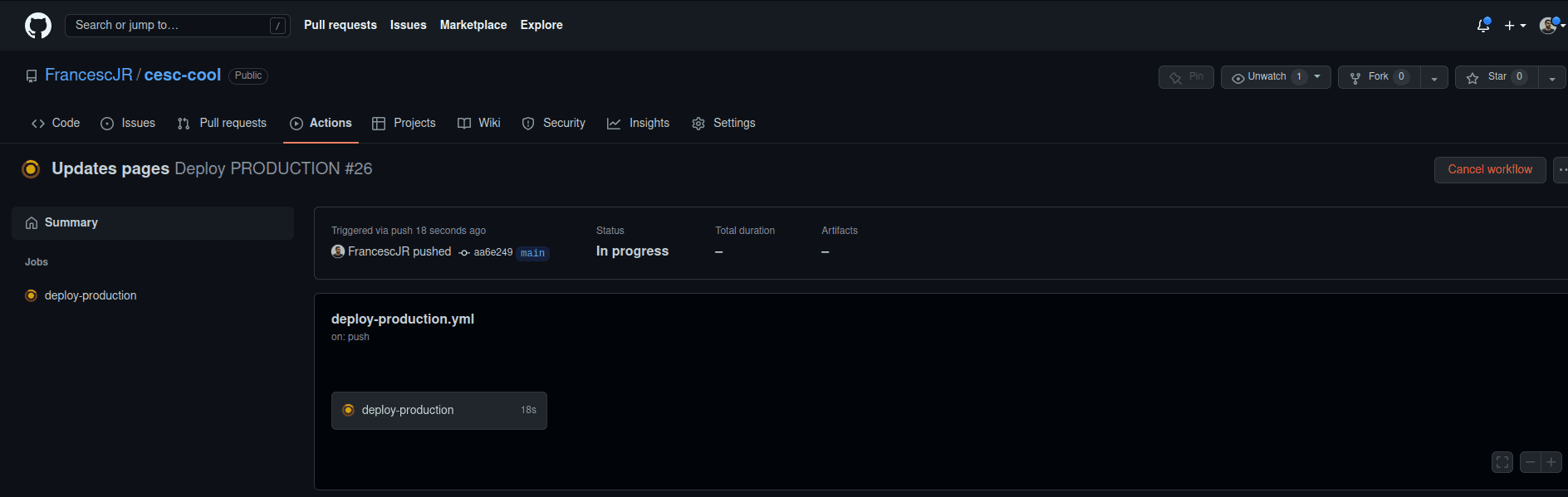Click the commit aa6e249 hash
The width and height of the screenshot is (1568, 497).
492,252
